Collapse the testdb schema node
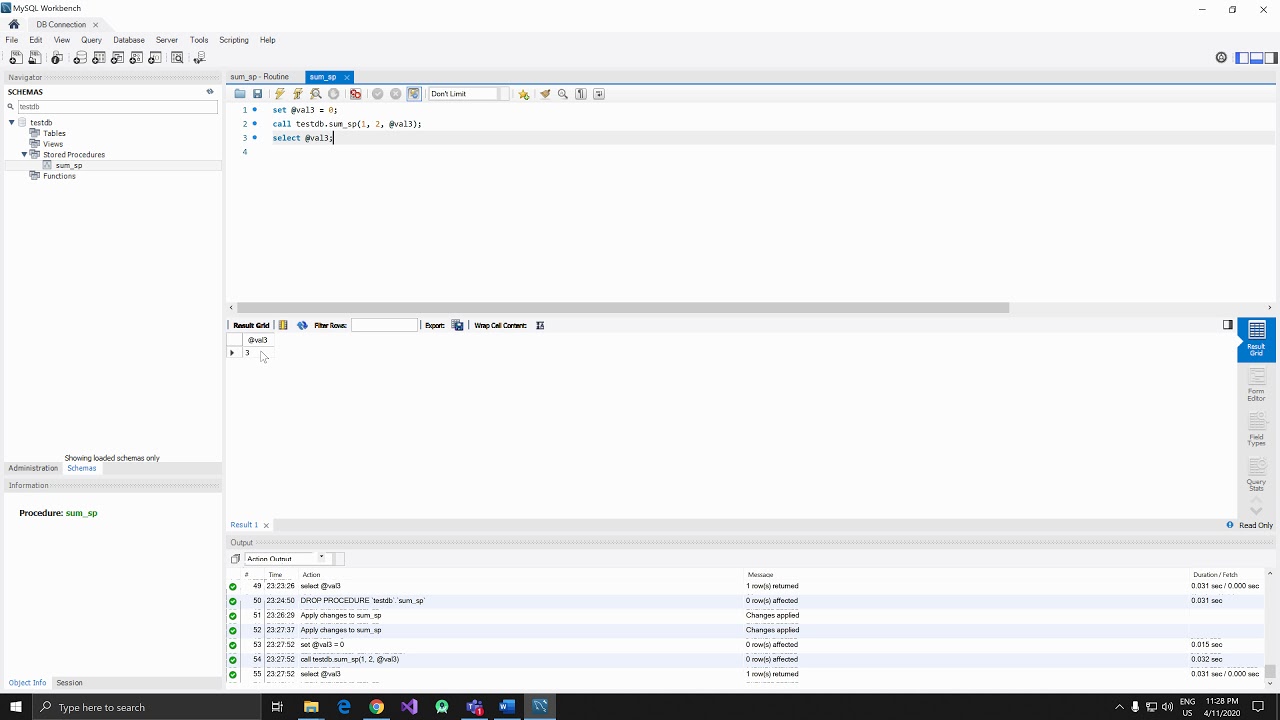Image resolution: width=1280 pixels, height=720 pixels. (x=11, y=122)
